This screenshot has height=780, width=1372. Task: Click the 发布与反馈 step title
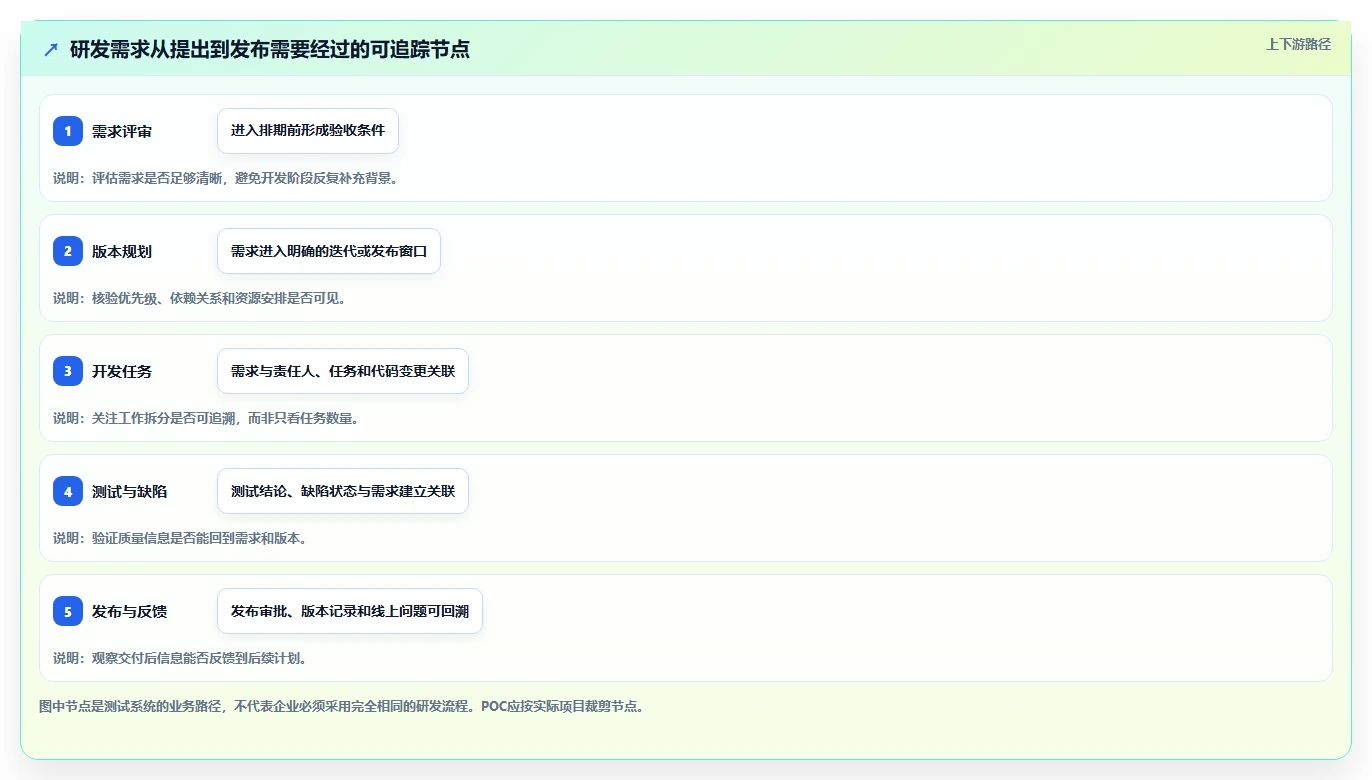tap(129, 612)
